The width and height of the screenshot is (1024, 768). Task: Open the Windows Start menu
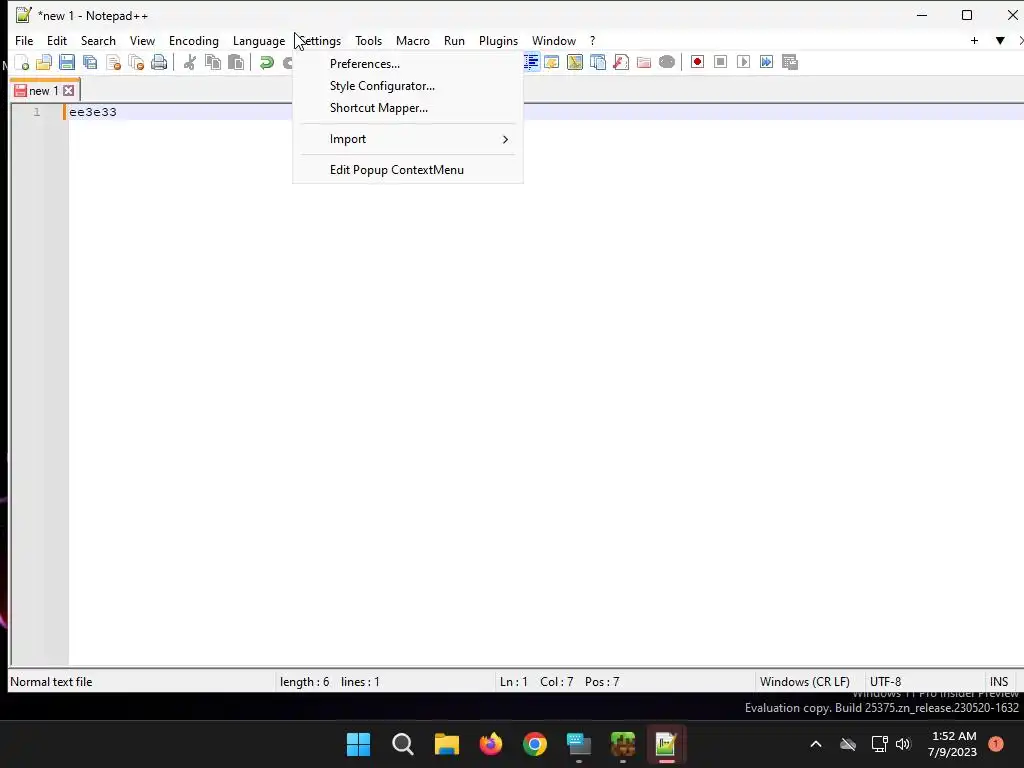[359, 744]
